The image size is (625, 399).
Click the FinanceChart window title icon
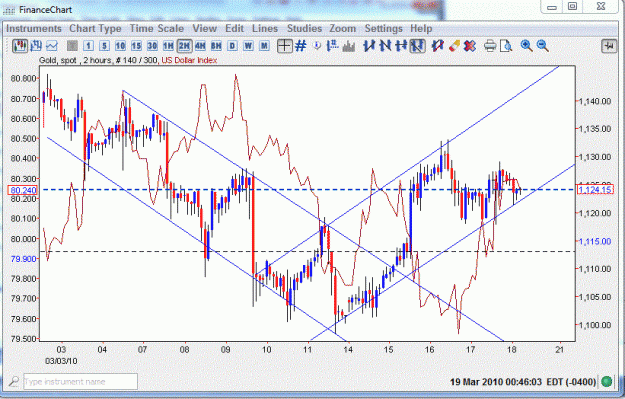point(9,10)
